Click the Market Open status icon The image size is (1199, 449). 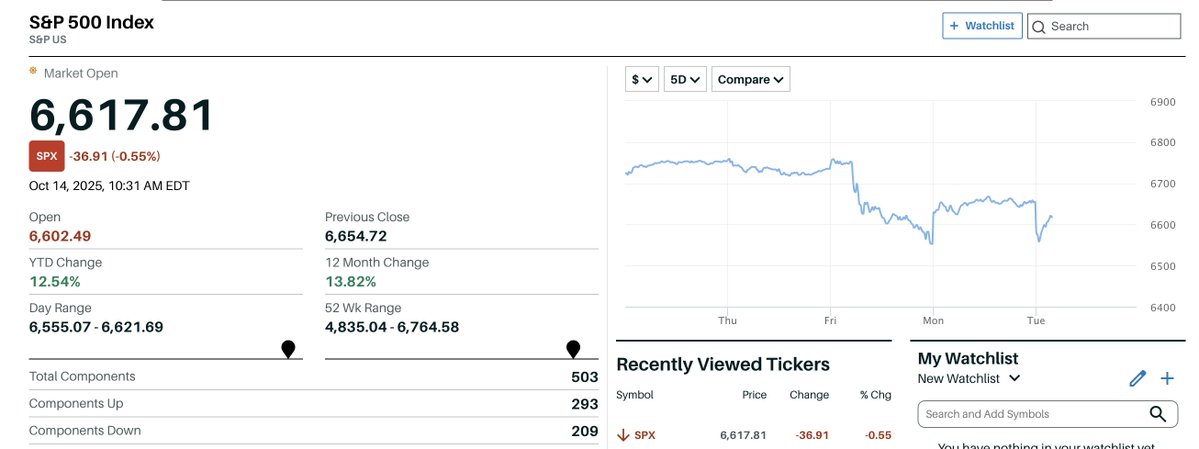tap(33, 71)
